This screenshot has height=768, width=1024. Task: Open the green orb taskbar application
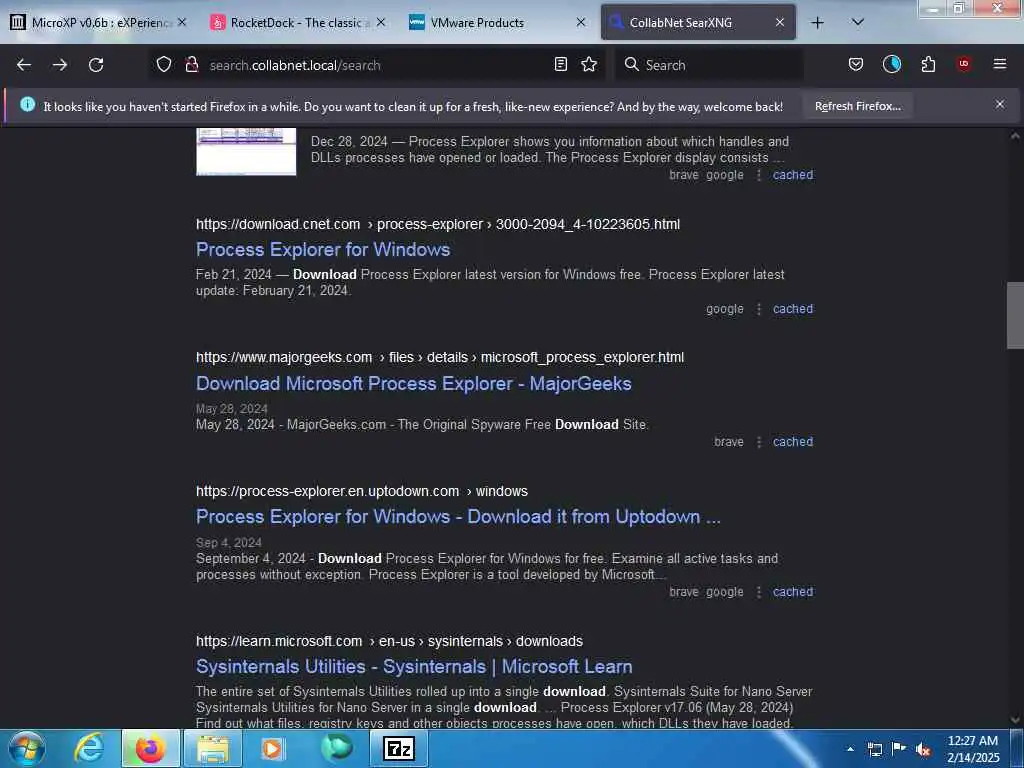point(336,748)
